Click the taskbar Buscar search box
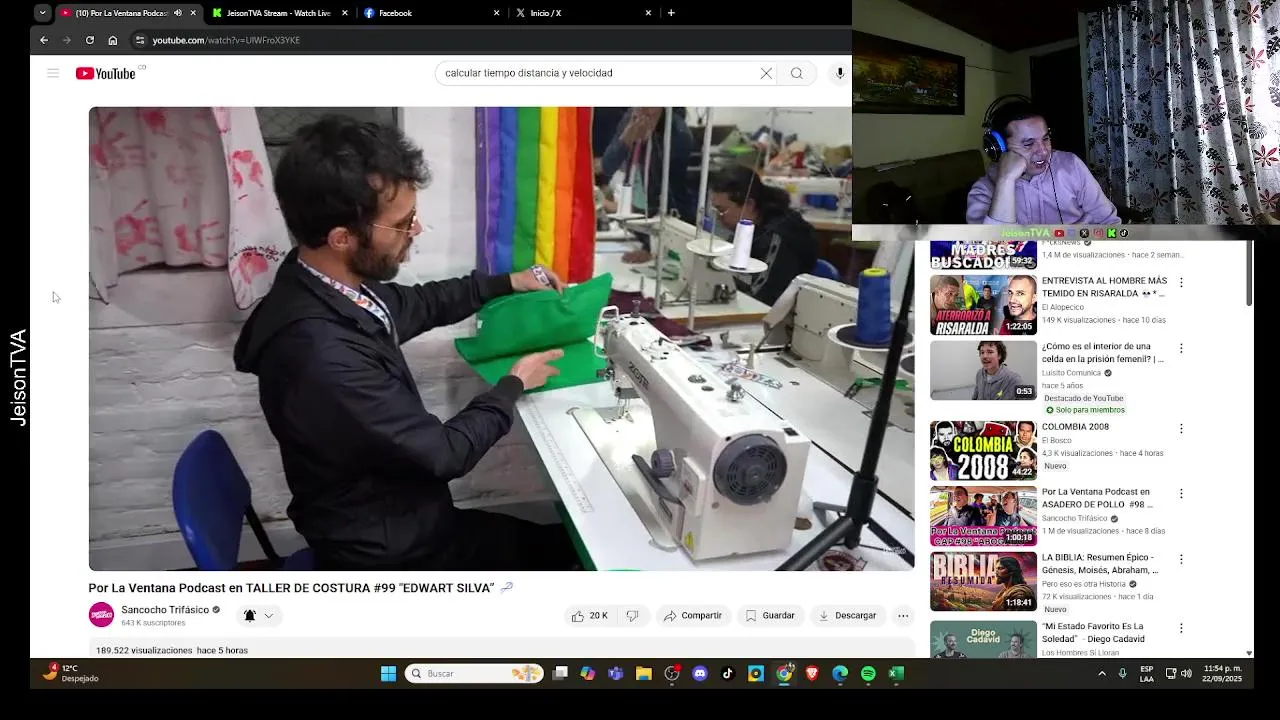Viewport: 1280px width, 720px height. [x=474, y=674]
